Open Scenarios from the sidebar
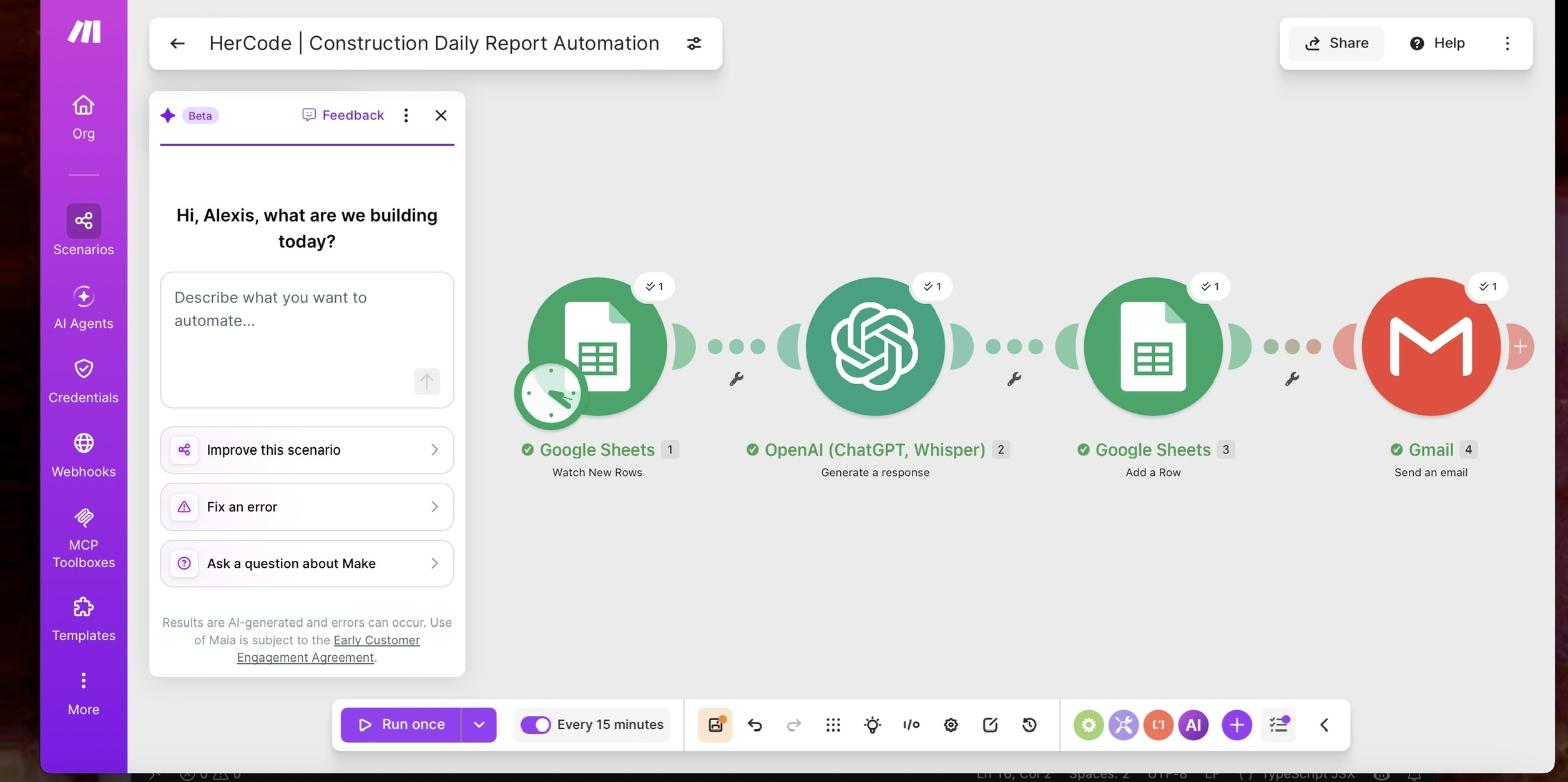Screen dimensions: 1568x782 coord(84,230)
